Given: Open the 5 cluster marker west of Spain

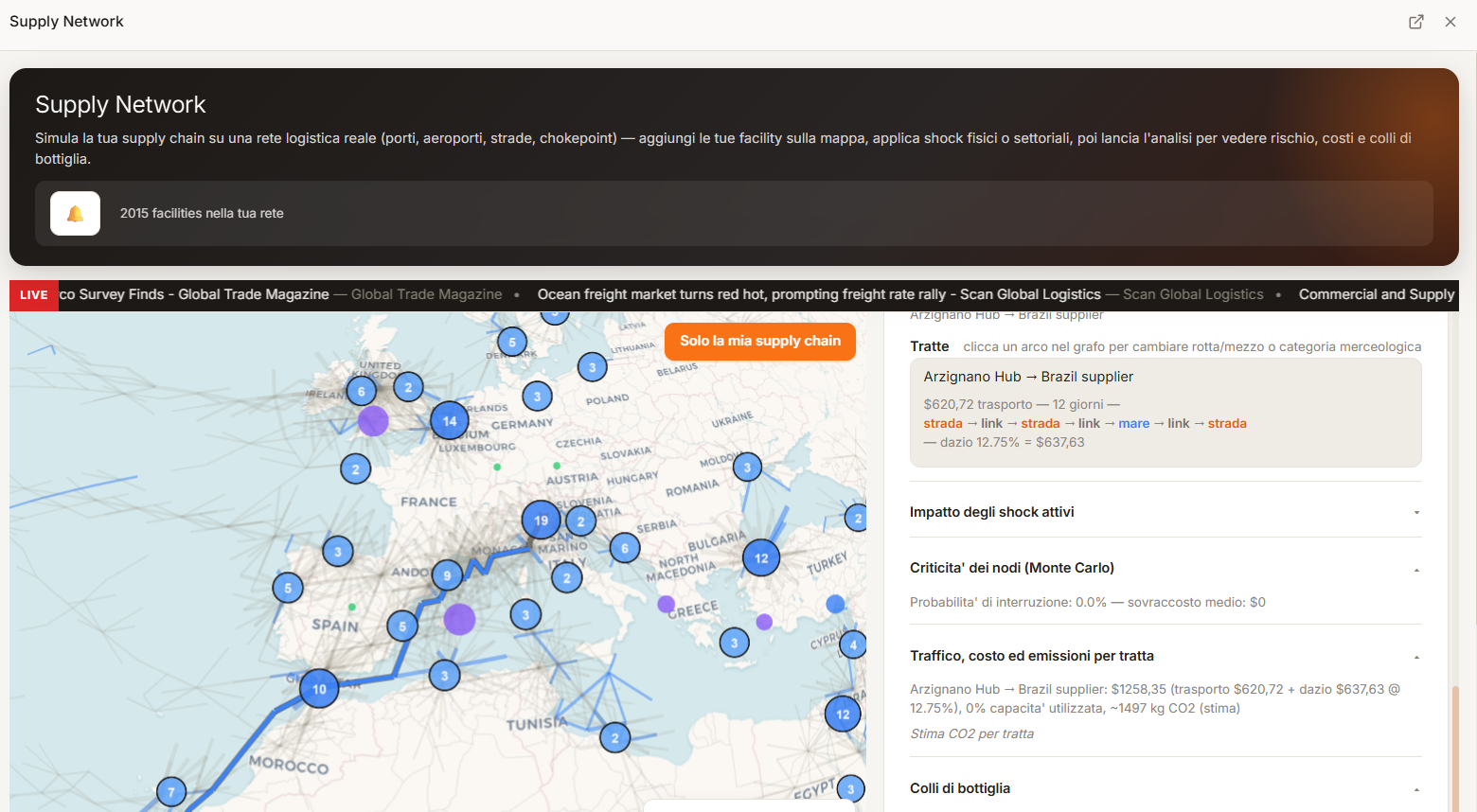Looking at the screenshot, I should tap(288, 588).
